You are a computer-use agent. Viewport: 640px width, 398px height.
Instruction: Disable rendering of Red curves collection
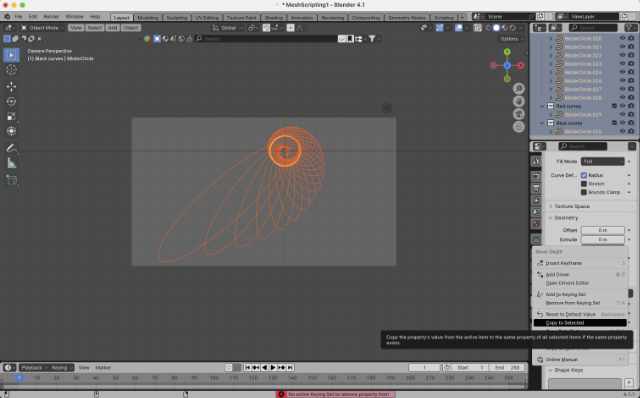pos(631,106)
